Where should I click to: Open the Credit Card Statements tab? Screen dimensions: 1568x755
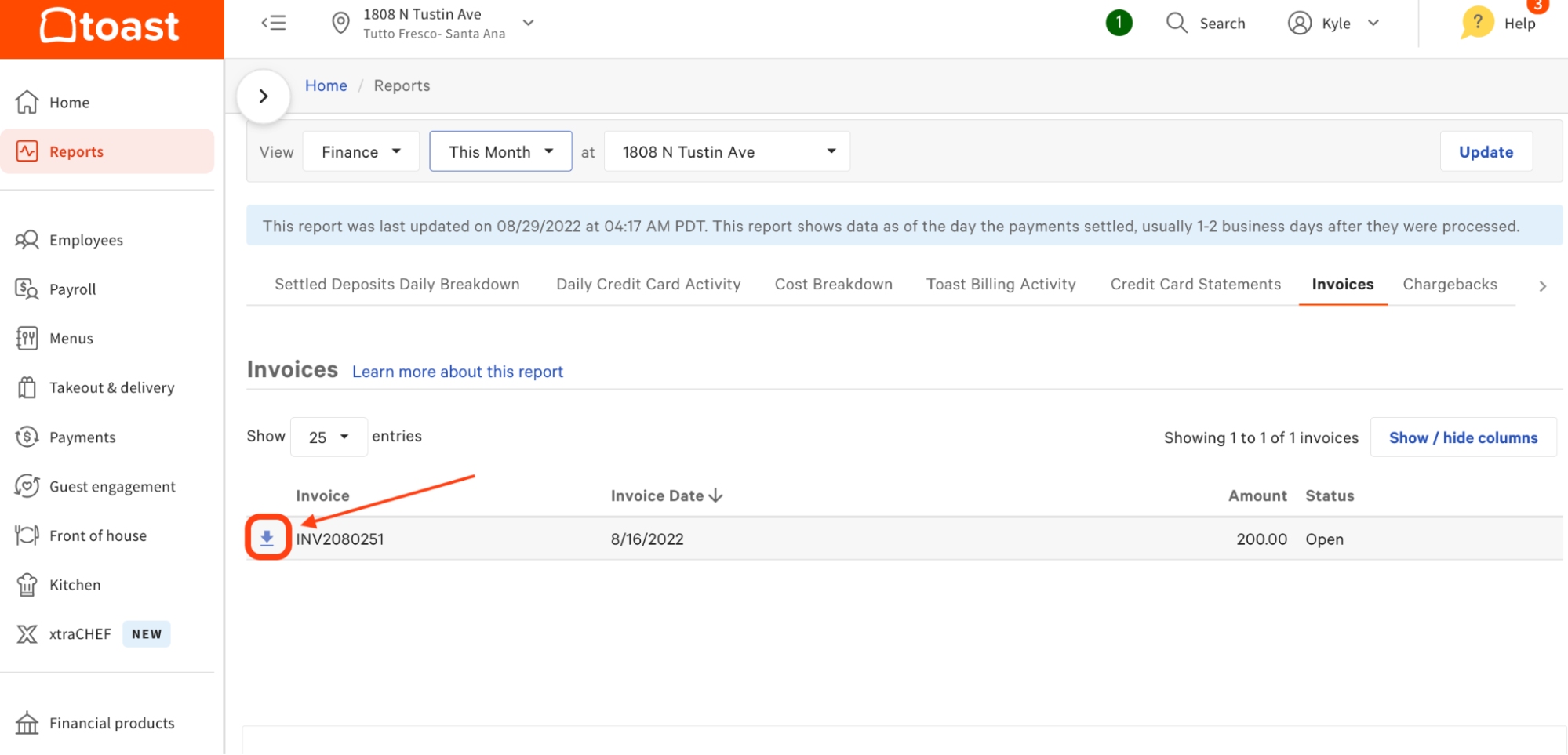1195,284
